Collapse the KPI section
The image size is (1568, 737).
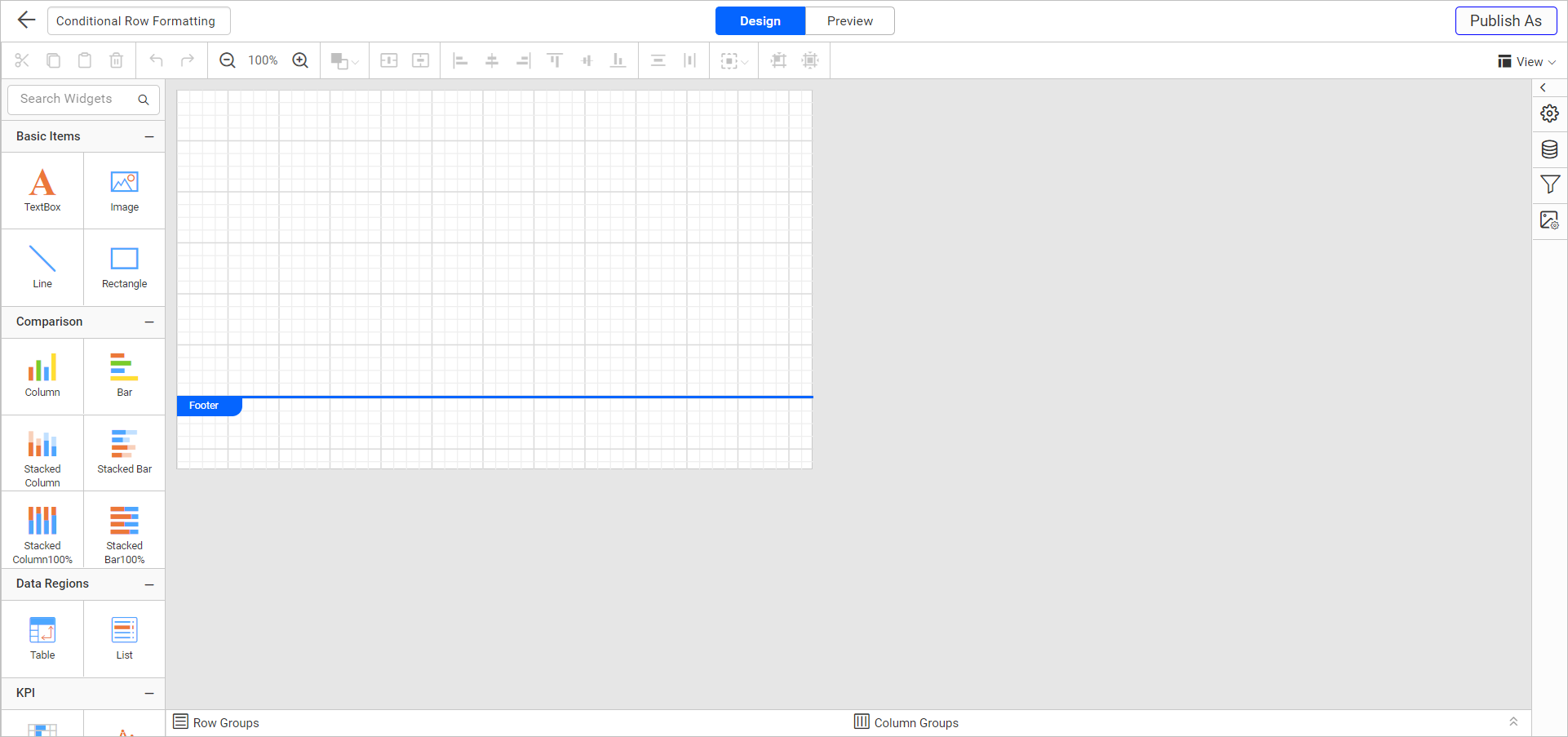tap(149, 694)
